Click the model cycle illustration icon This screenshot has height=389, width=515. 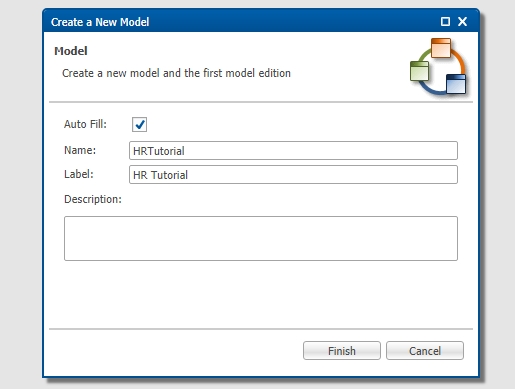click(x=438, y=66)
